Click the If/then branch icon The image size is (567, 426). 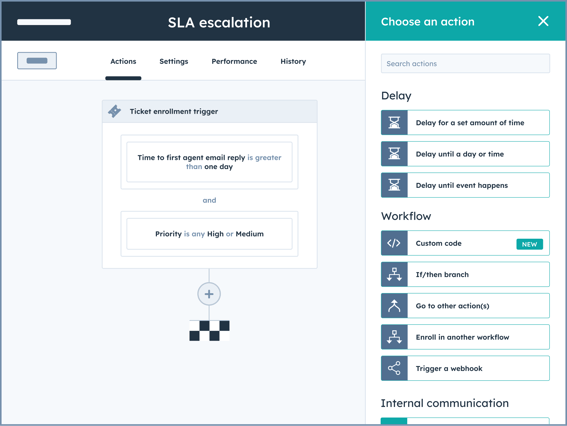[x=394, y=274]
